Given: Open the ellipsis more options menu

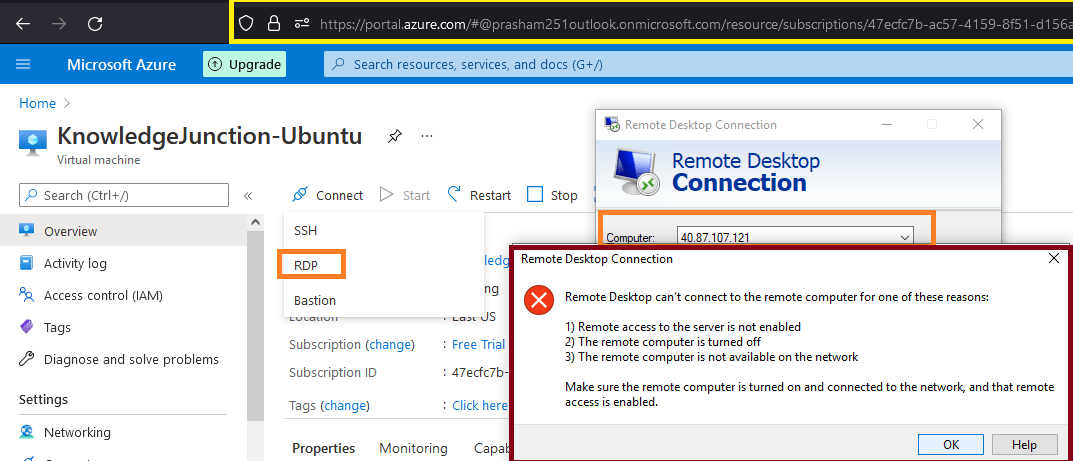Looking at the screenshot, I should point(427,135).
